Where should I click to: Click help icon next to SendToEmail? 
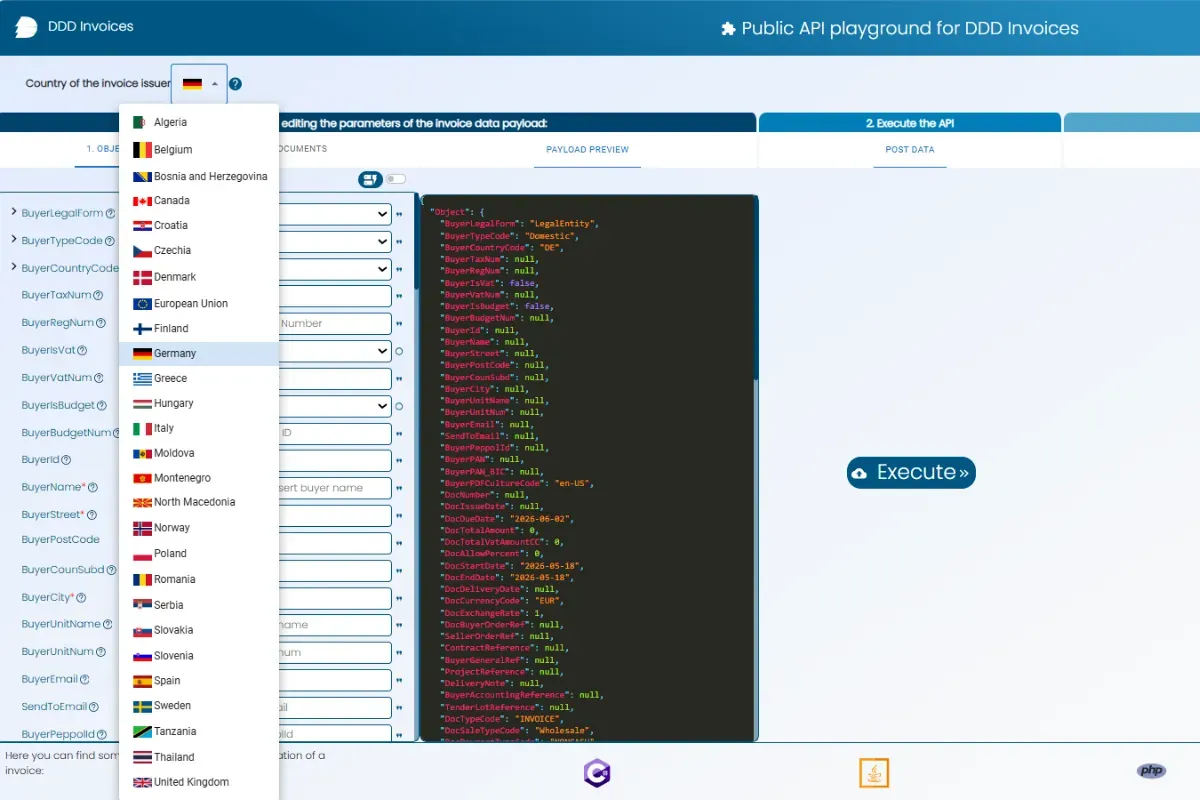(x=94, y=707)
